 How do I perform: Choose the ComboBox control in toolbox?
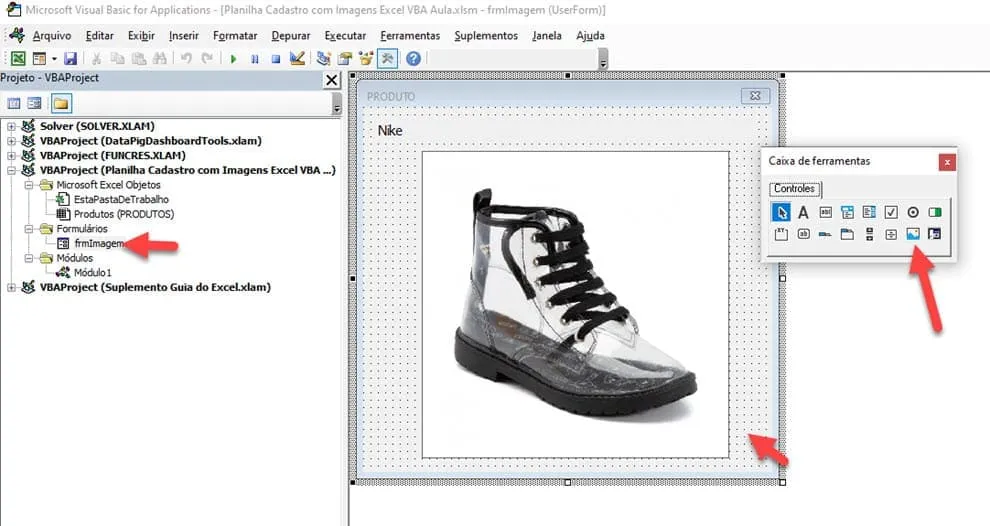click(x=847, y=212)
